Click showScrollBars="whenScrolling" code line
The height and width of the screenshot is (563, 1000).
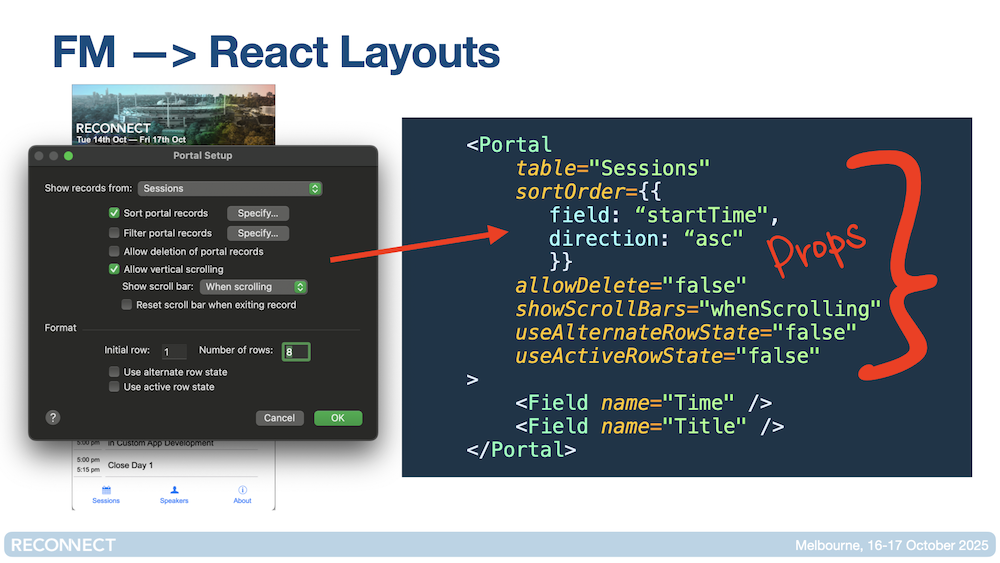click(698, 309)
